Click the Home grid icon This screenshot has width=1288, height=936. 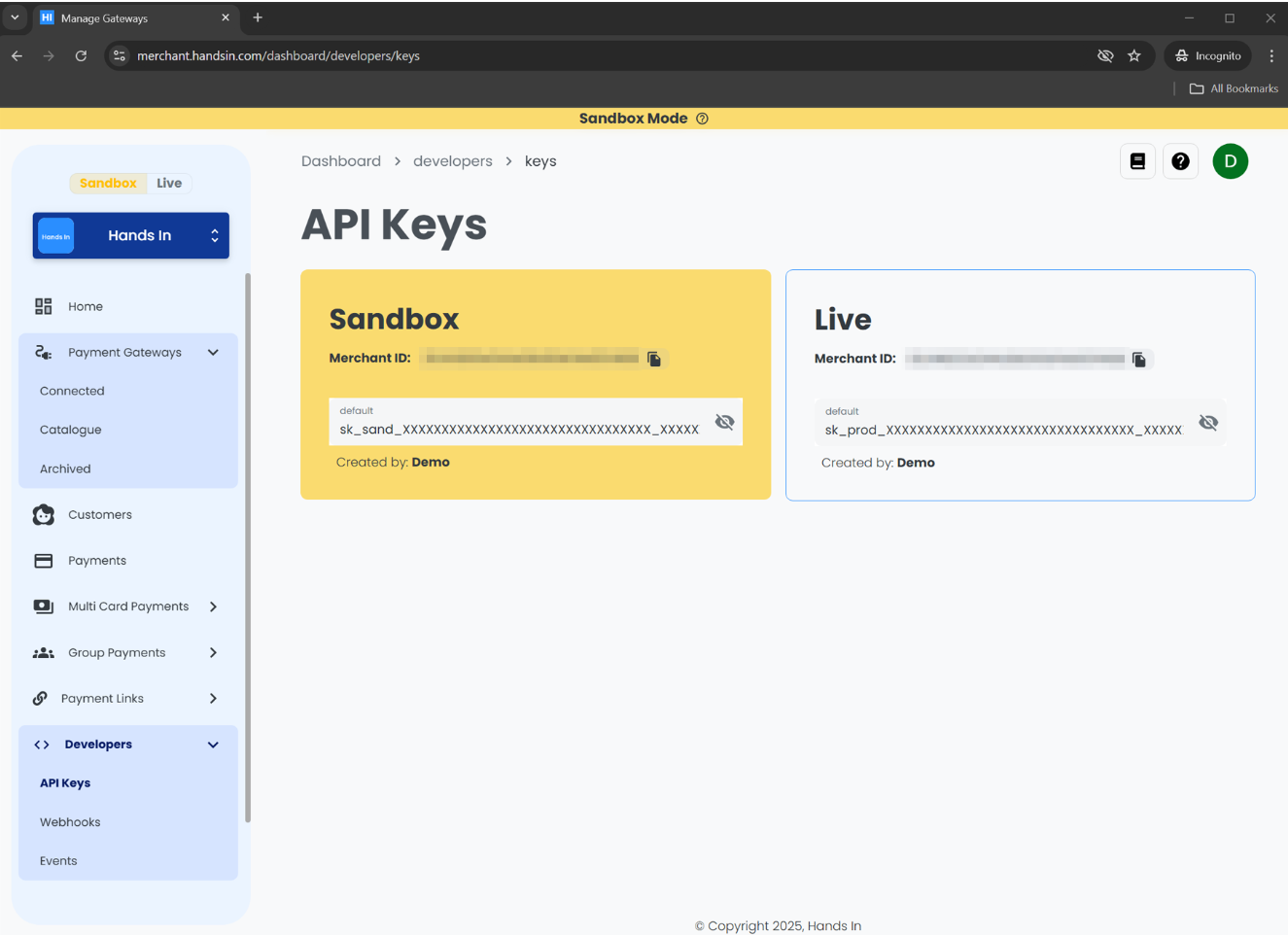pyautogui.click(x=44, y=306)
